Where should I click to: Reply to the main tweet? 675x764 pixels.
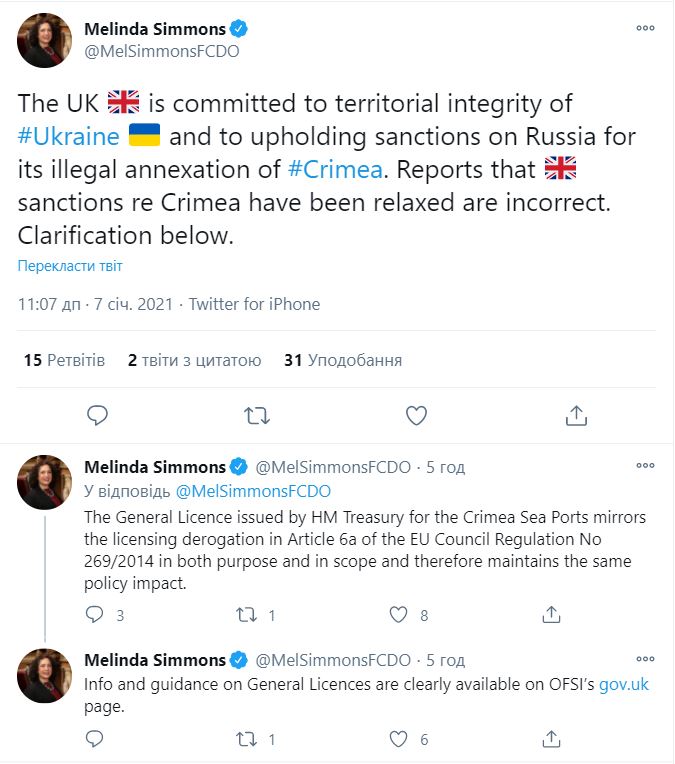[x=97, y=415]
